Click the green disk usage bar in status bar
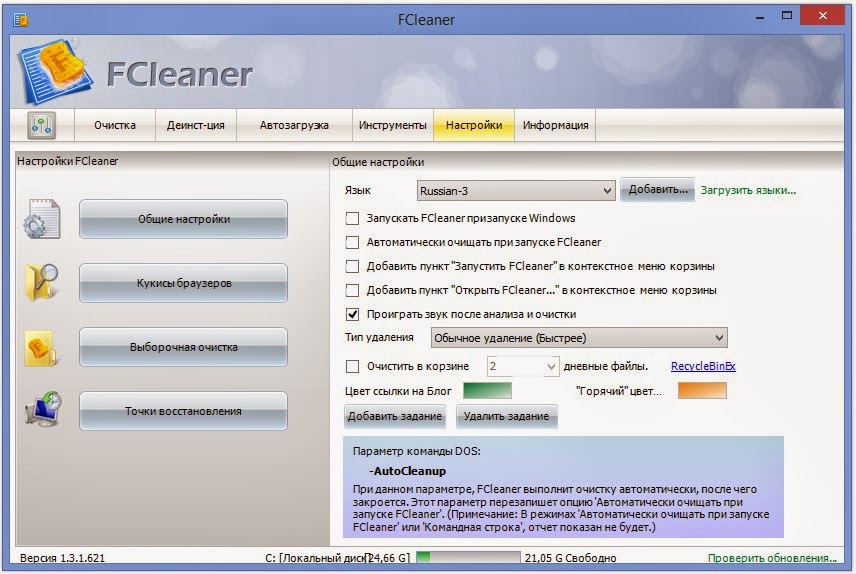The image size is (856, 574). point(468,558)
